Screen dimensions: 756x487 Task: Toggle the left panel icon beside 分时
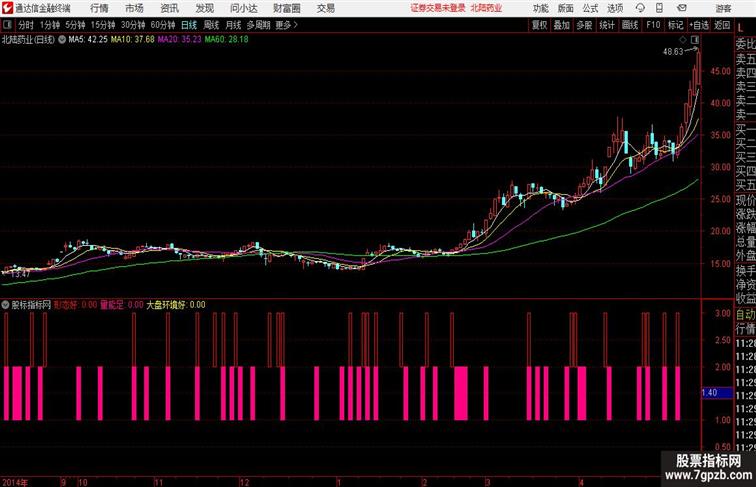pos(7,25)
